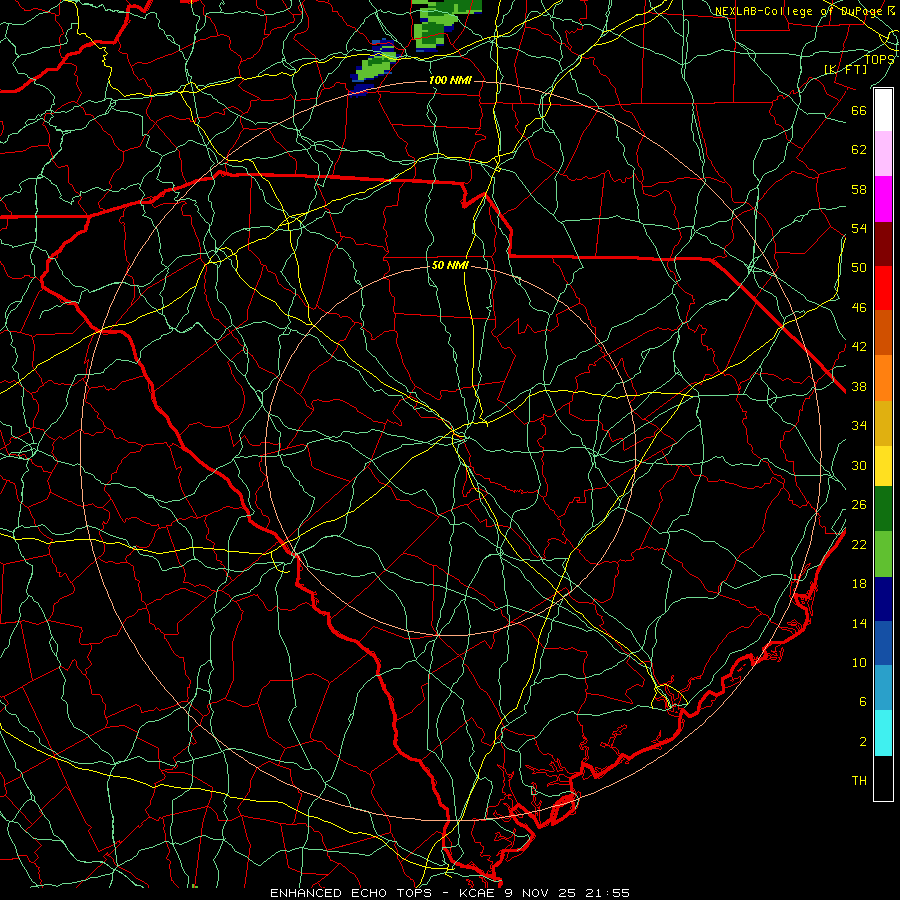The width and height of the screenshot is (900, 900).
Task: Select the dark green legend swatch
Action: point(883,509)
